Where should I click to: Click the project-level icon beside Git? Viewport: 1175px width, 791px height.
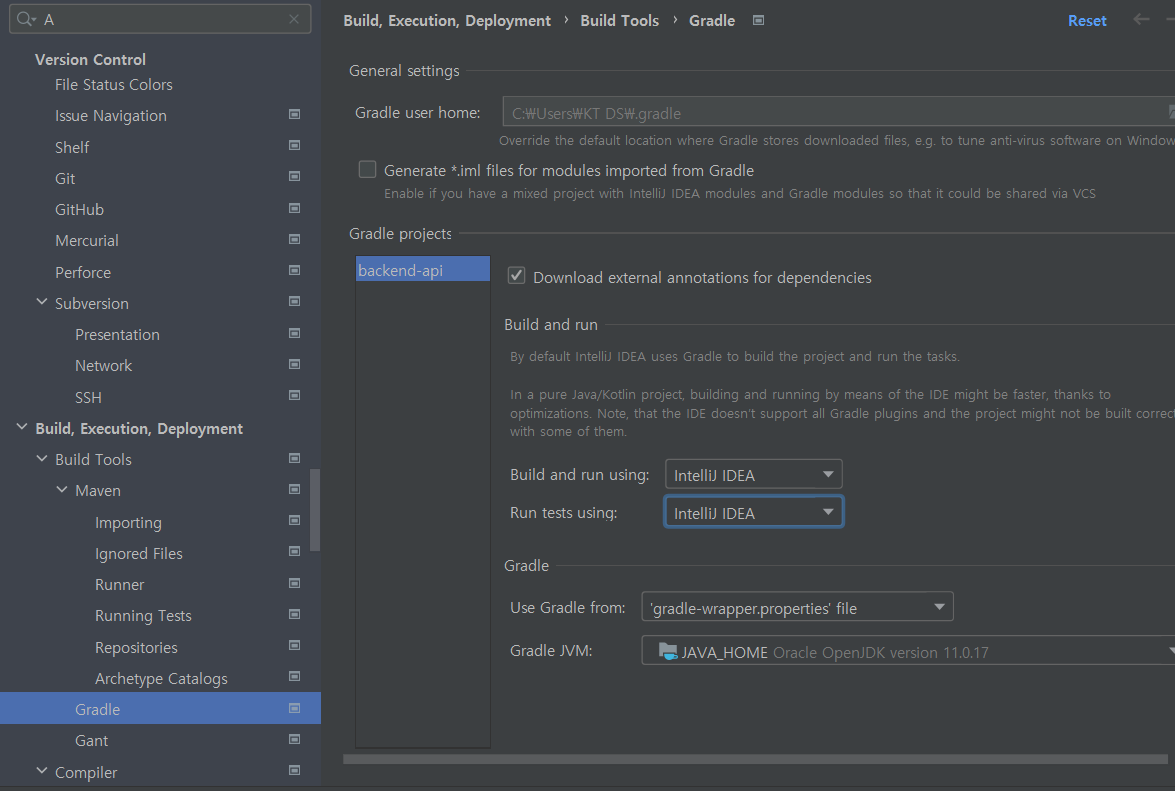point(294,177)
